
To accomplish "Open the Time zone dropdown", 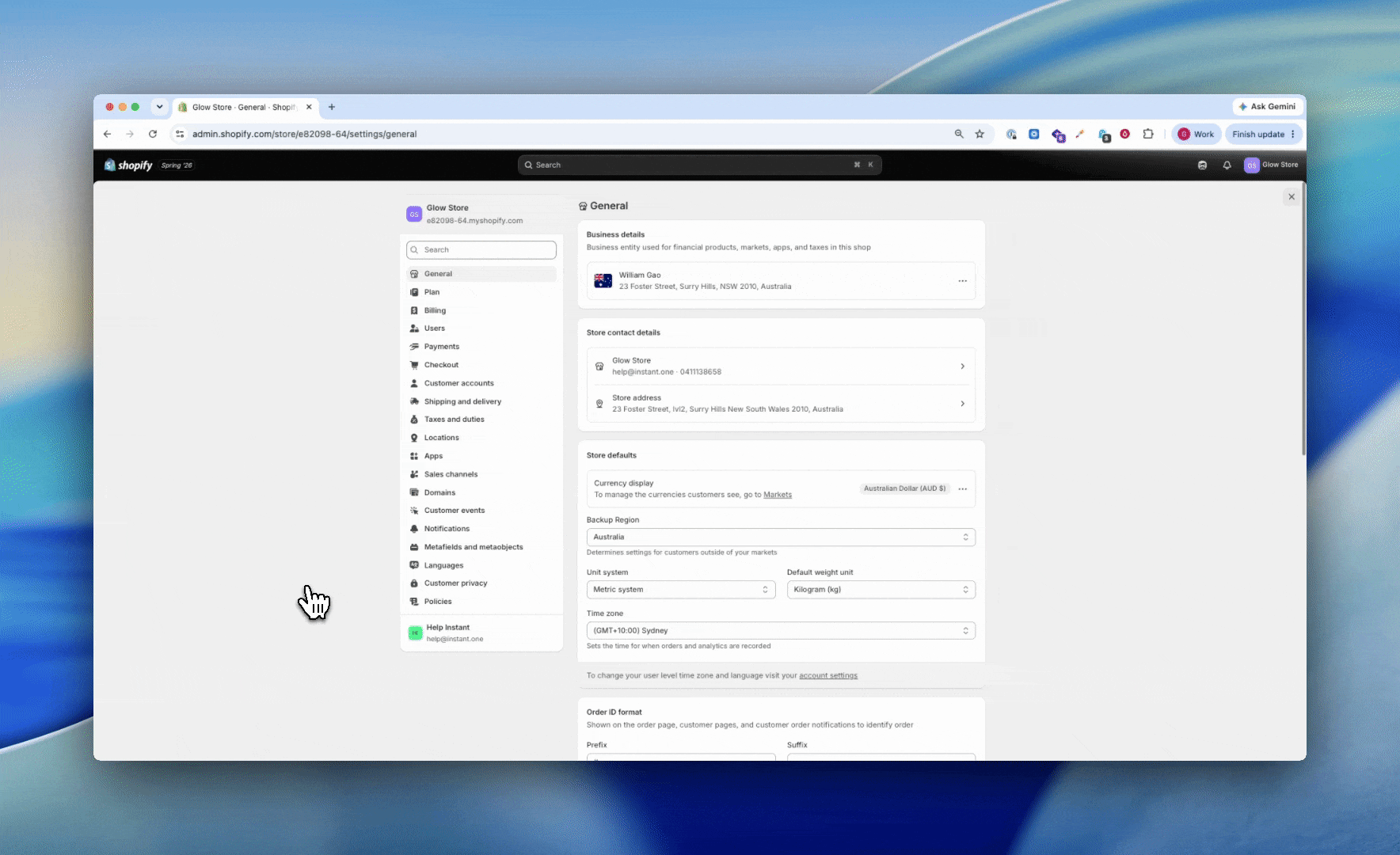I will click(x=781, y=631).
